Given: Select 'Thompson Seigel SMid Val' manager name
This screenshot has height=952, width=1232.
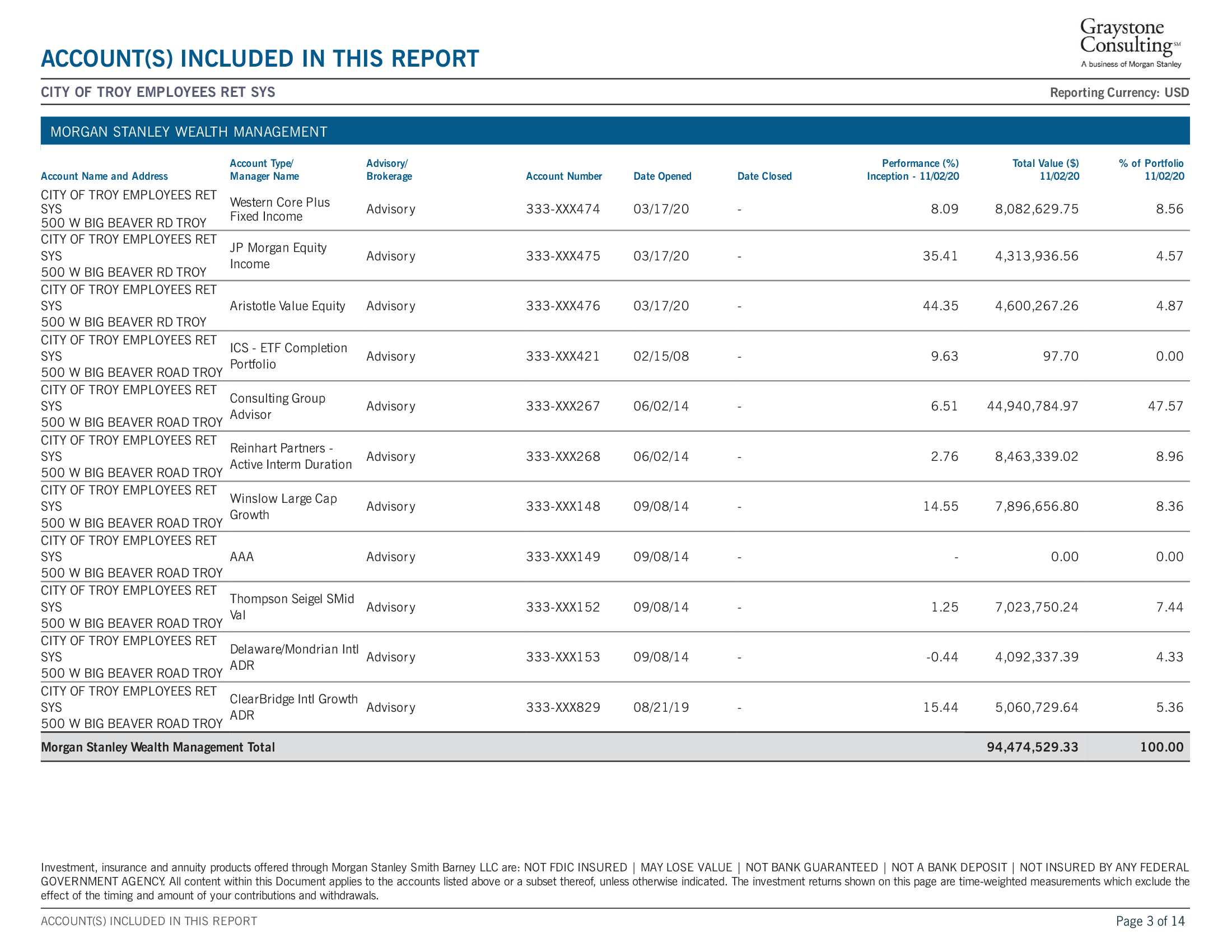Looking at the screenshot, I should pos(292,607).
